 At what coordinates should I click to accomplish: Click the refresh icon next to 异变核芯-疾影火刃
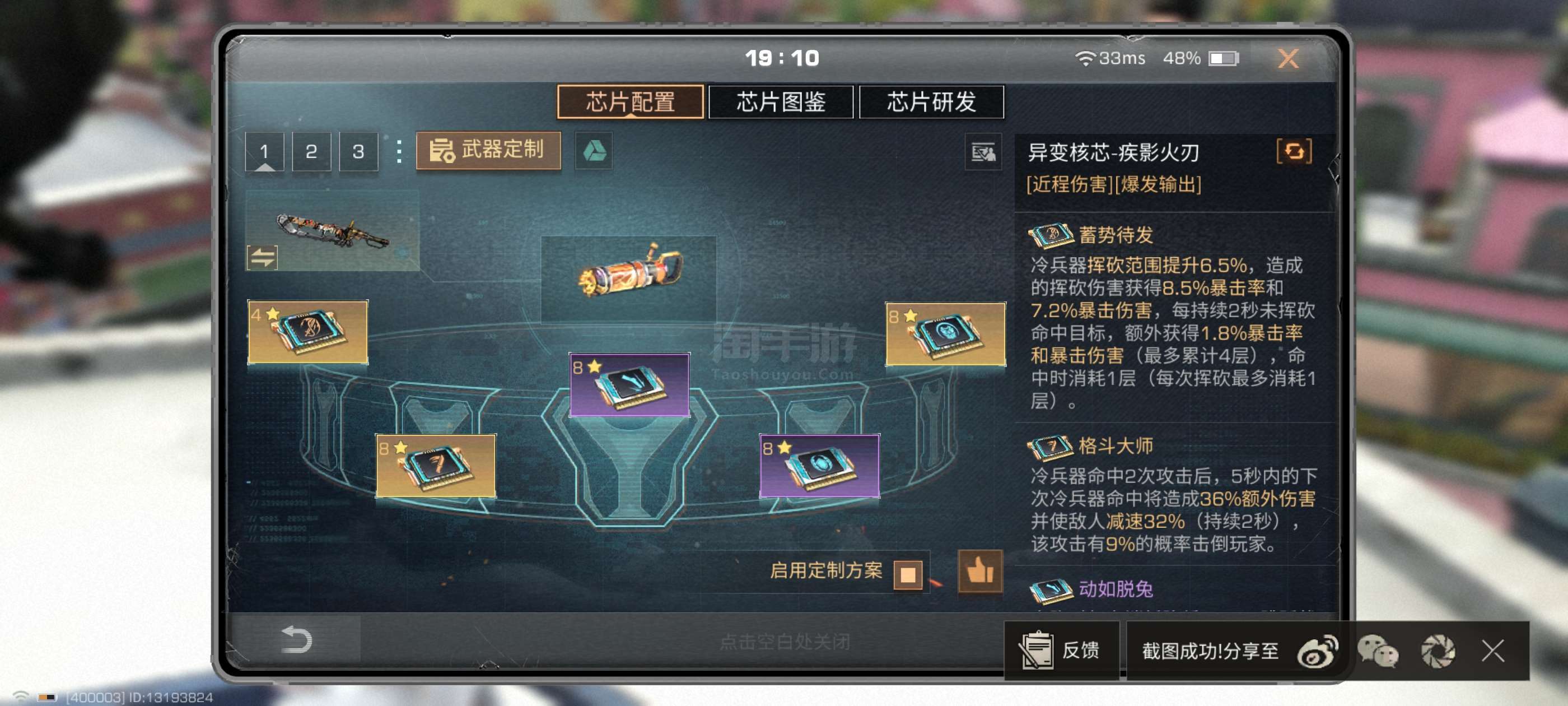[x=1294, y=151]
